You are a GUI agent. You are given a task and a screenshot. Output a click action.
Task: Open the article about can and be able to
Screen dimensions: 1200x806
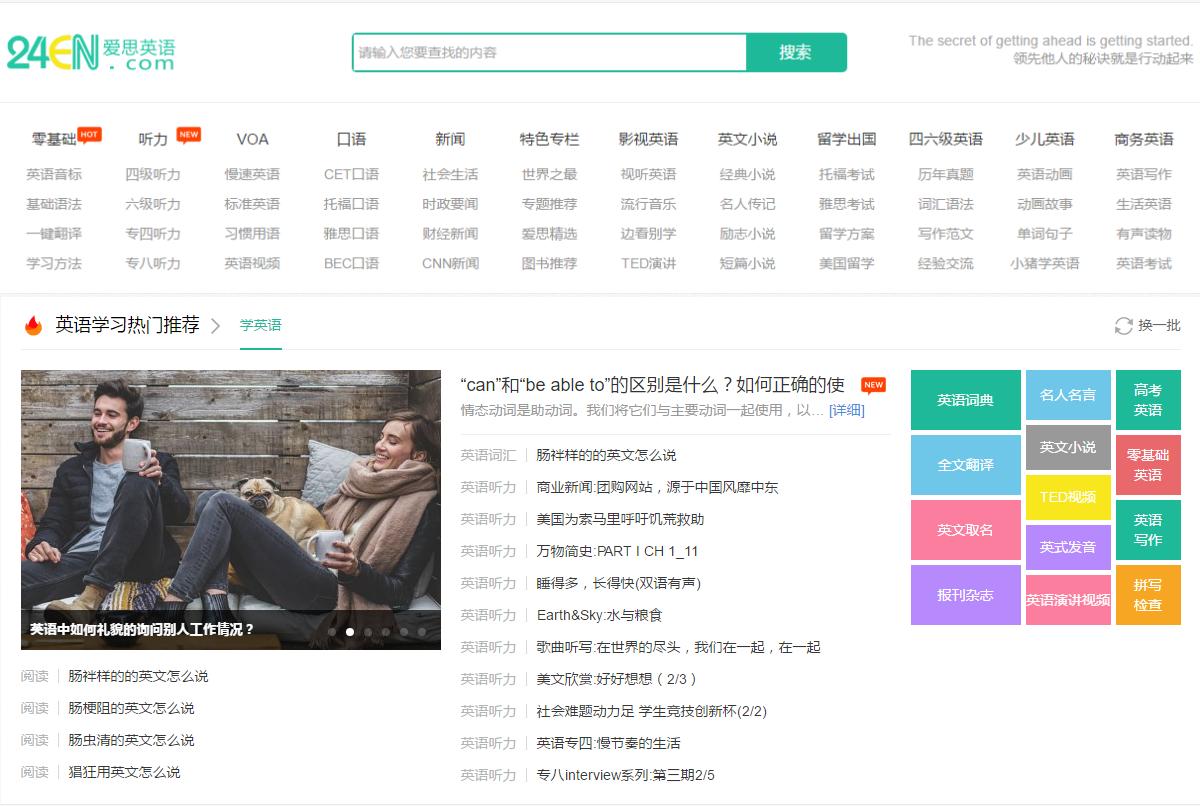tap(650, 384)
